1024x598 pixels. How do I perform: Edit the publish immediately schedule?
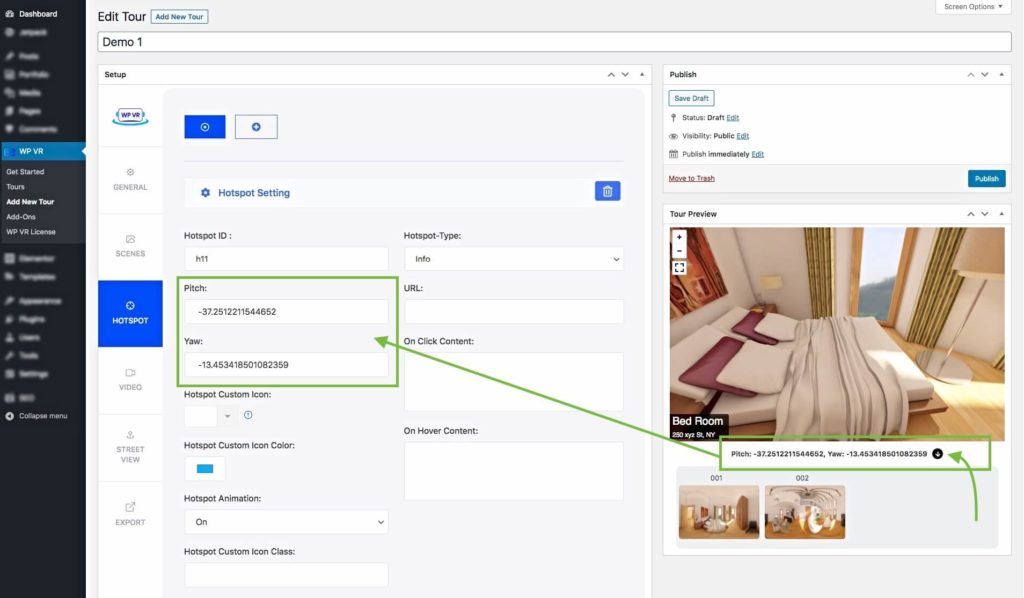(x=757, y=154)
